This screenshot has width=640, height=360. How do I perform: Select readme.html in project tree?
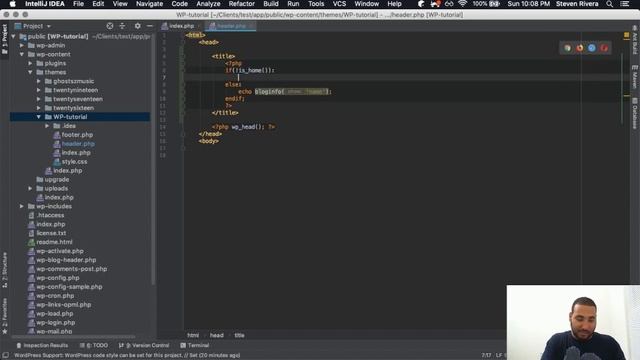[54, 242]
